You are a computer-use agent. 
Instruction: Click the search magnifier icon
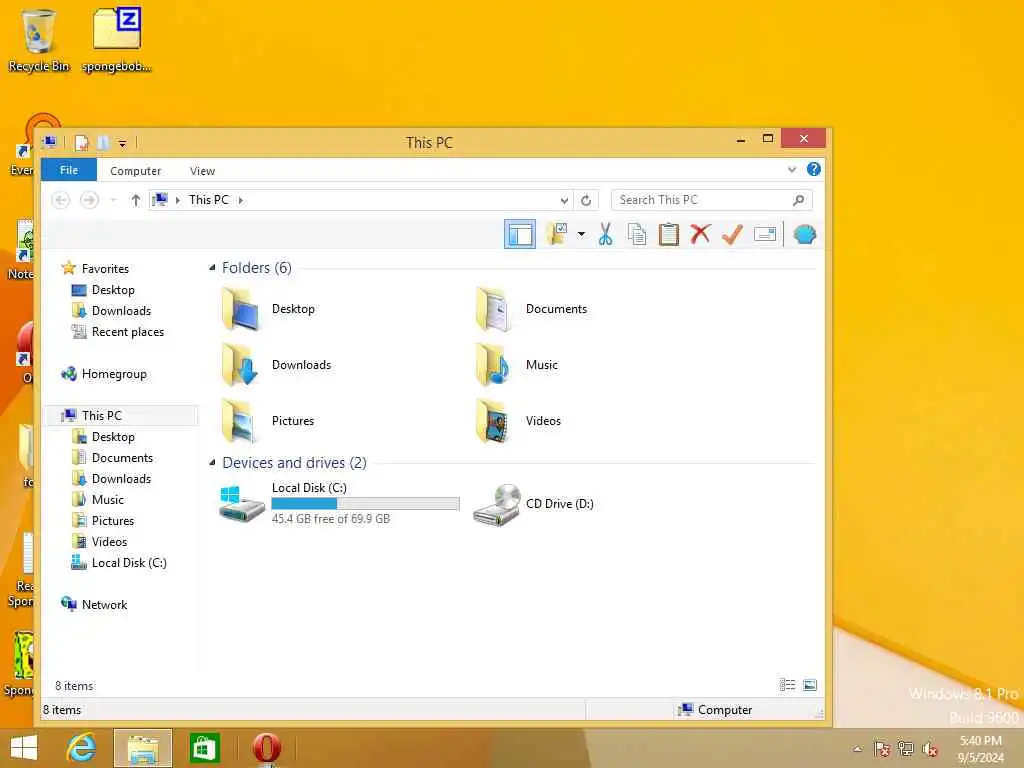(x=798, y=200)
